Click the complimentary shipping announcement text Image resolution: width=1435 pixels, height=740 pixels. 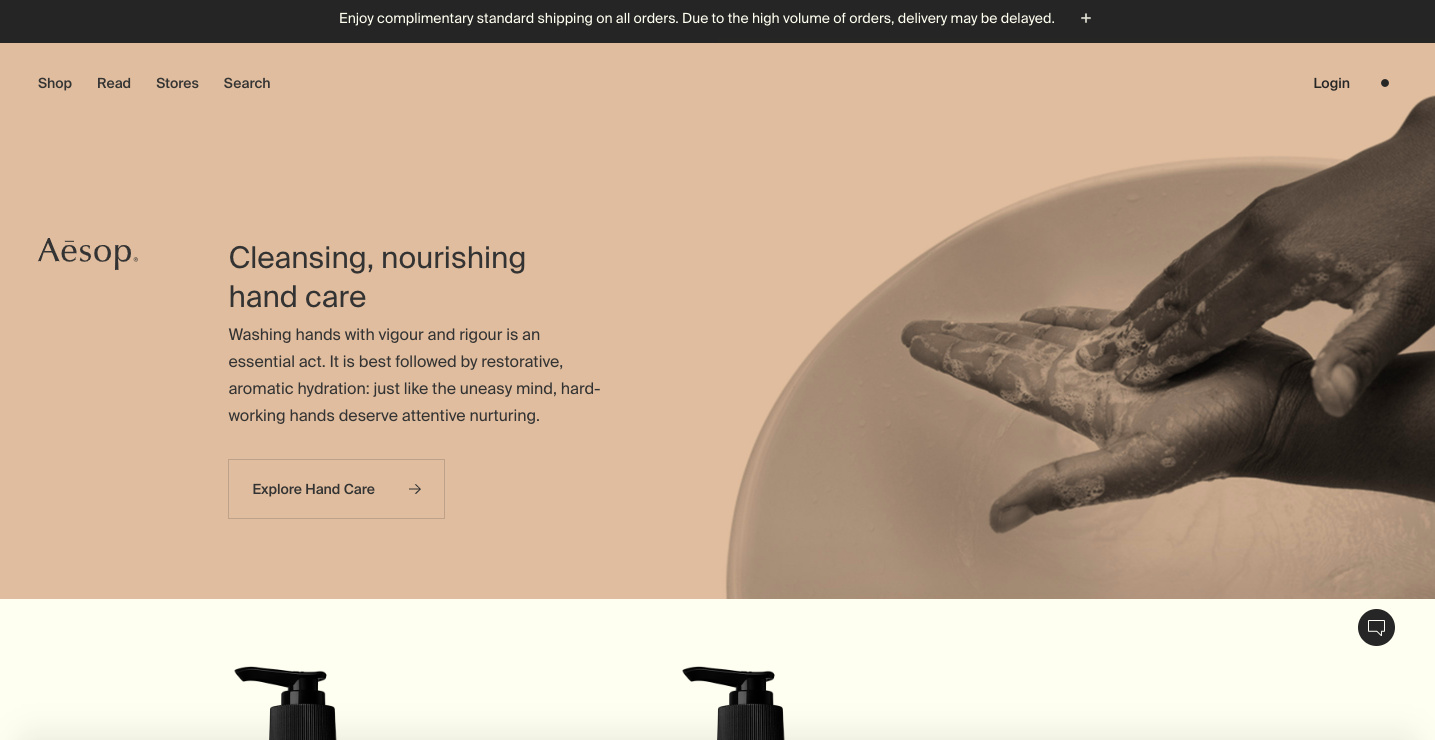(696, 18)
